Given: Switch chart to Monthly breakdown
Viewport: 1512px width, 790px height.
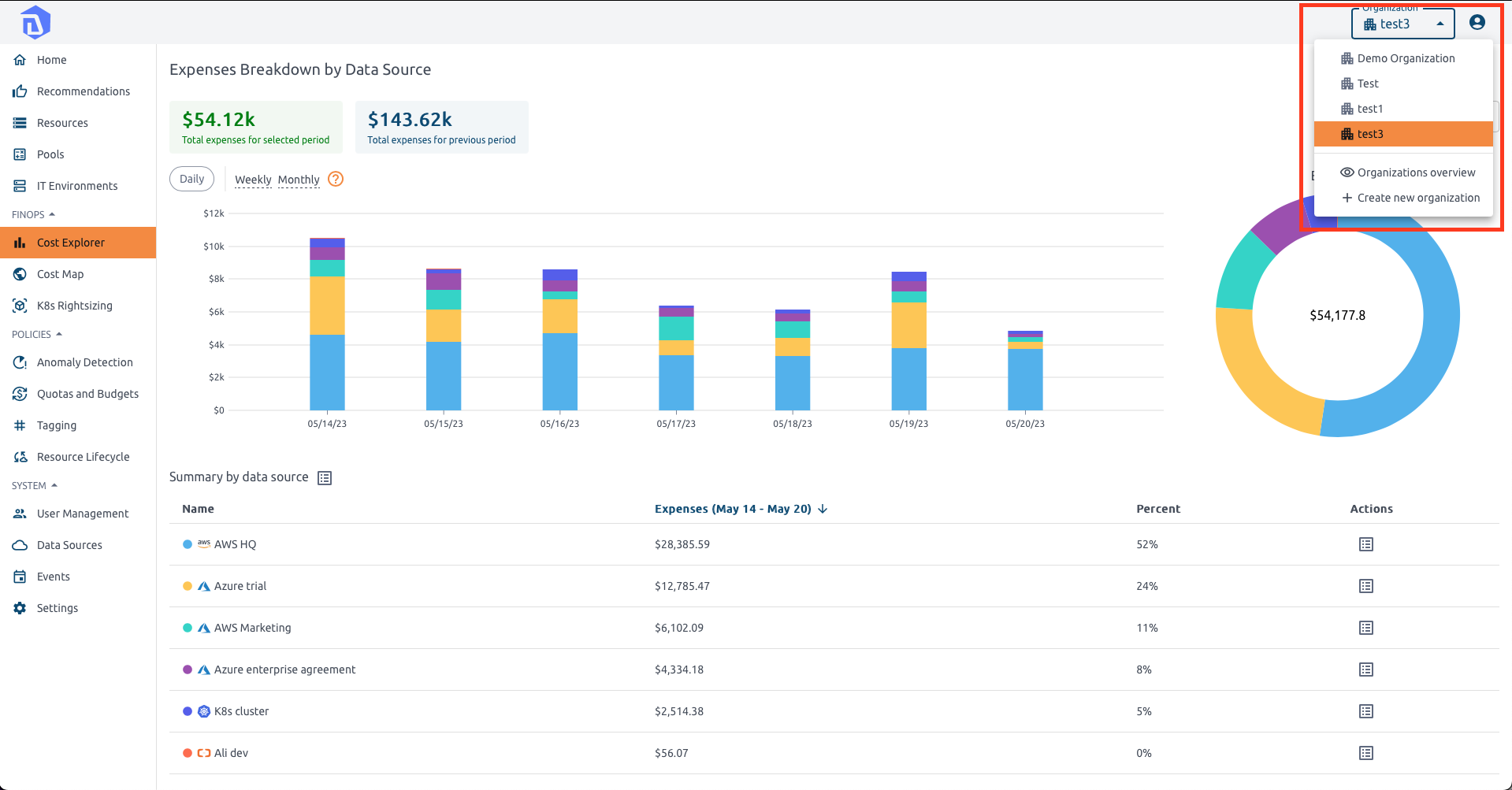Looking at the screenshot, I should click(x=299, y=180).
